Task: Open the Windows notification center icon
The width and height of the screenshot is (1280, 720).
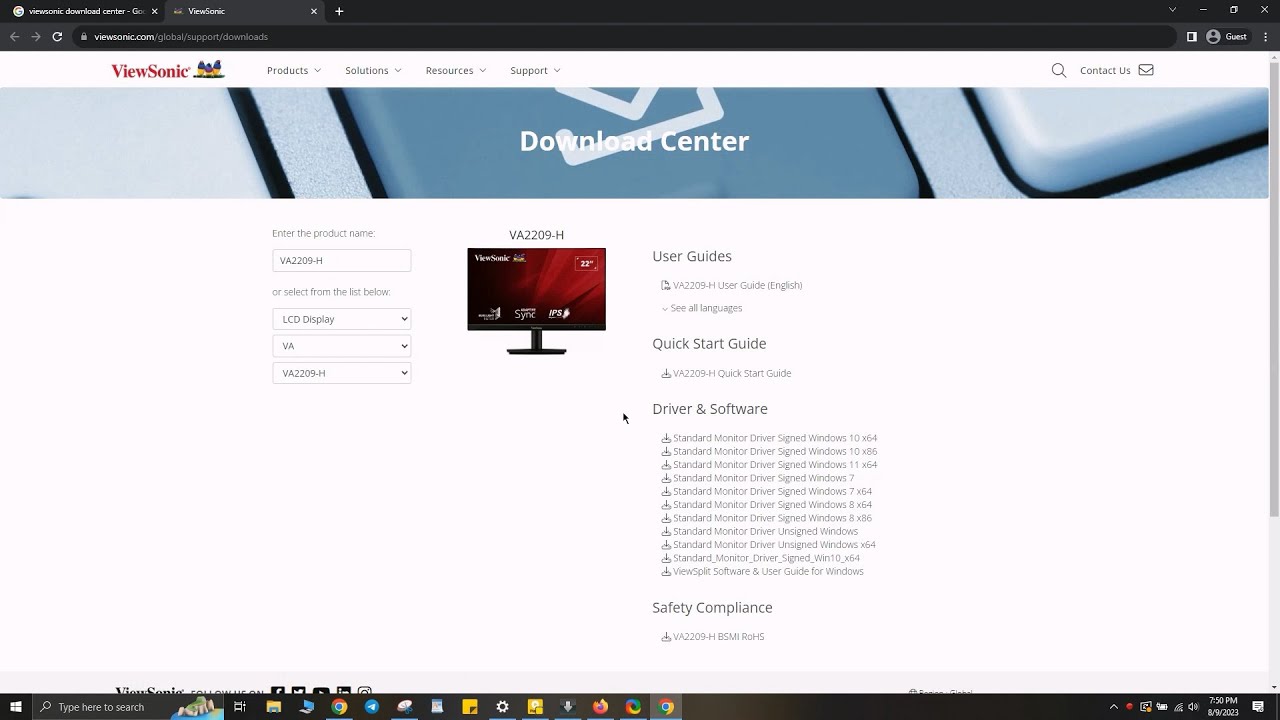Action: (1258, 707)
